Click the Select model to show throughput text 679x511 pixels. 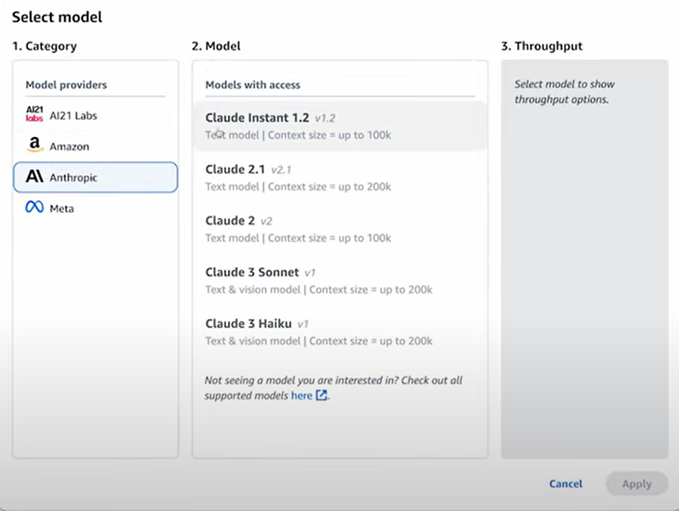coord(565,92)
